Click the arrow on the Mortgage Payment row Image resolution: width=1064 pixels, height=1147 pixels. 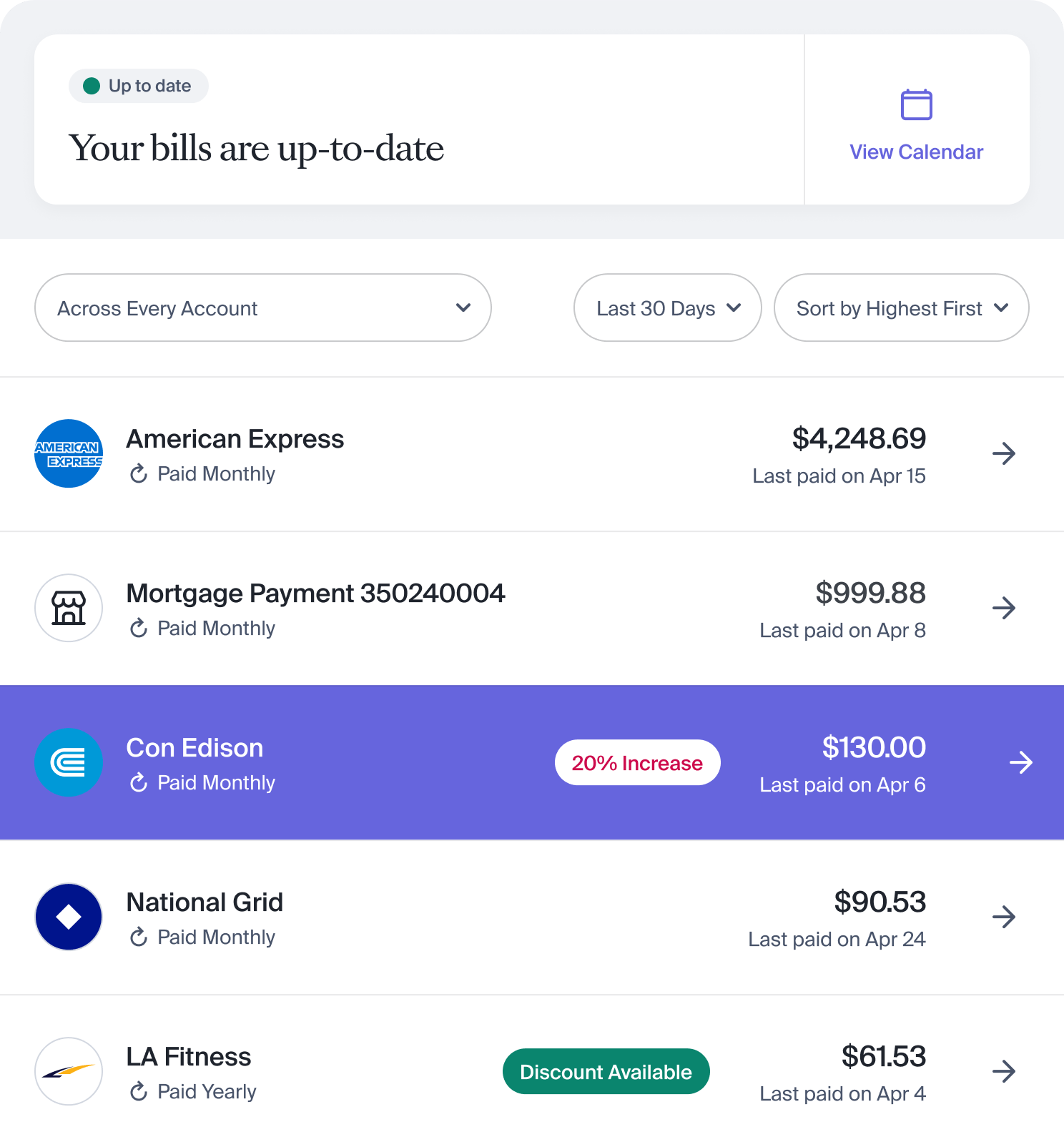pos(1004,608)
